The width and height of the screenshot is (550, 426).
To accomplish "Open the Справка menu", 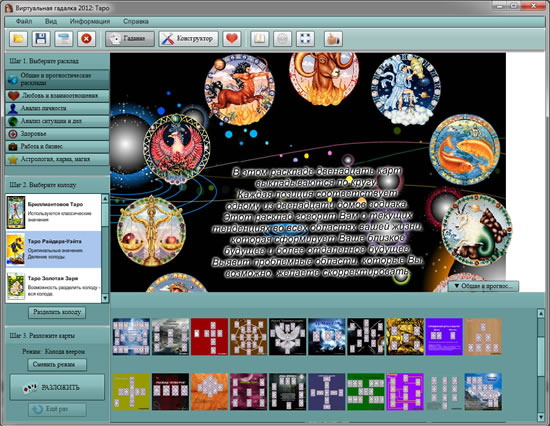I will pos(136,21).
